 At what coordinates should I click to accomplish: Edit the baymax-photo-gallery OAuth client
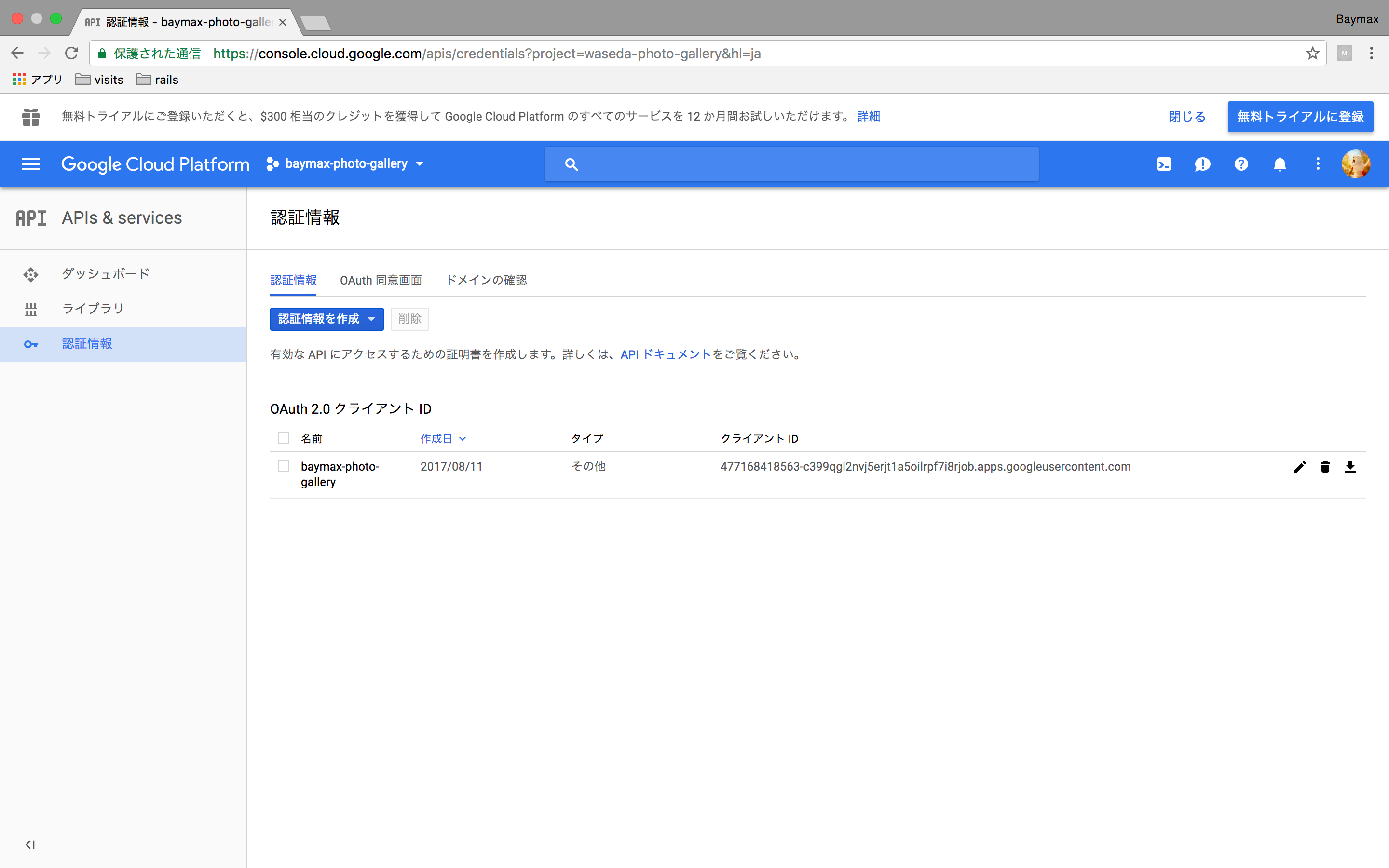[x=1300, y=467]
